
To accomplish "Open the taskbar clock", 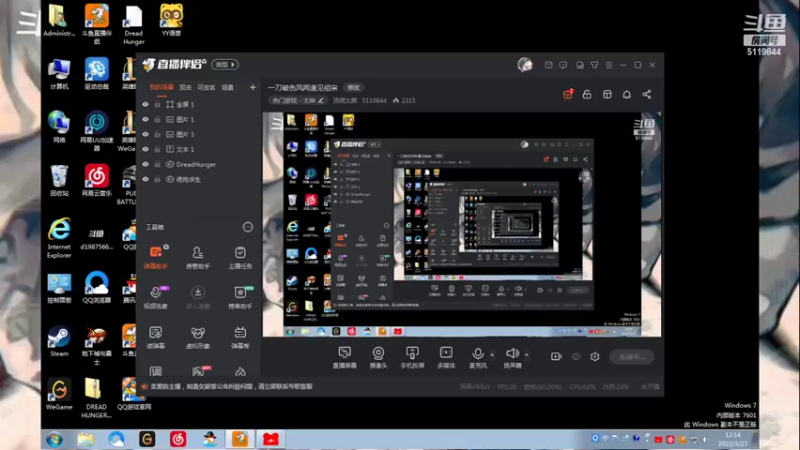I will pos(733,439).
